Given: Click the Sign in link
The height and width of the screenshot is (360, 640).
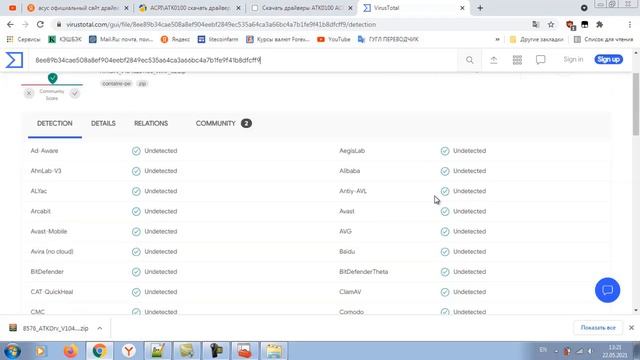Looking at the screenshot, I should coord(573,60).
